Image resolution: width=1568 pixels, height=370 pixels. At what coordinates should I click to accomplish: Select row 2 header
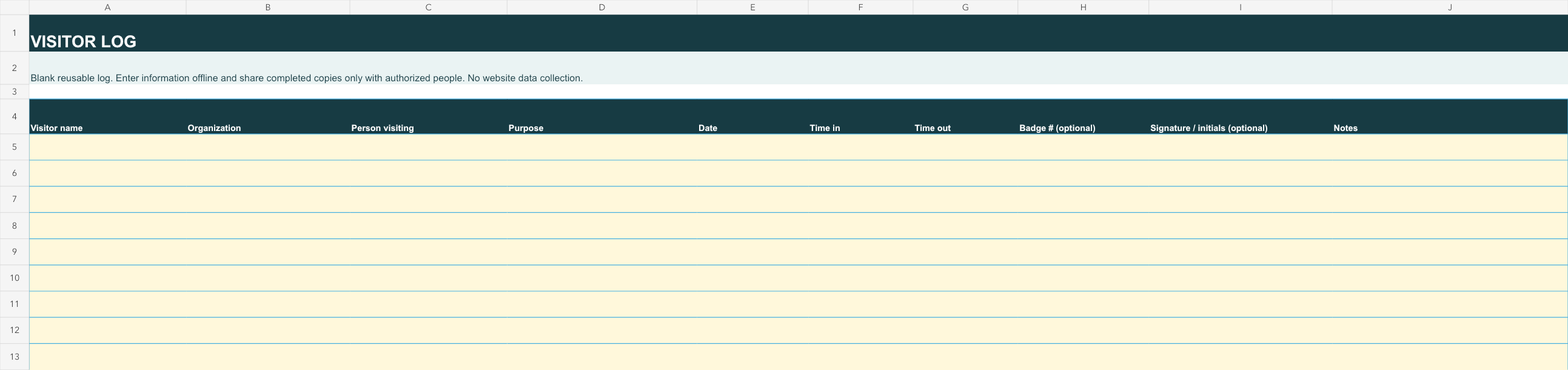[15, 68]
